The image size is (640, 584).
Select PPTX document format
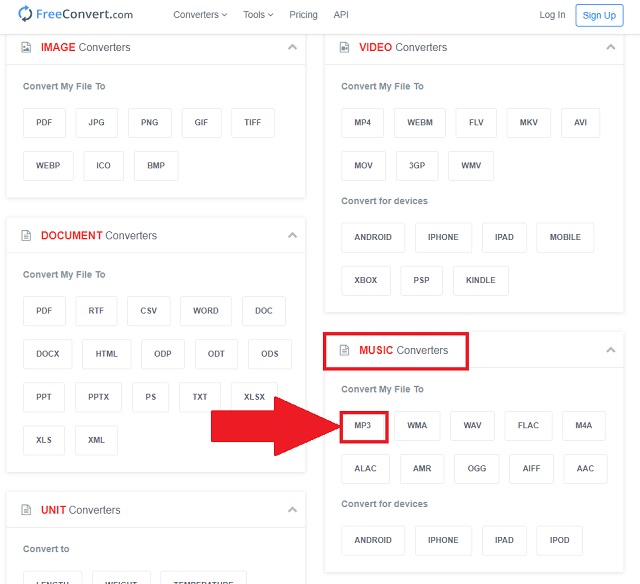tap(98, 397)
